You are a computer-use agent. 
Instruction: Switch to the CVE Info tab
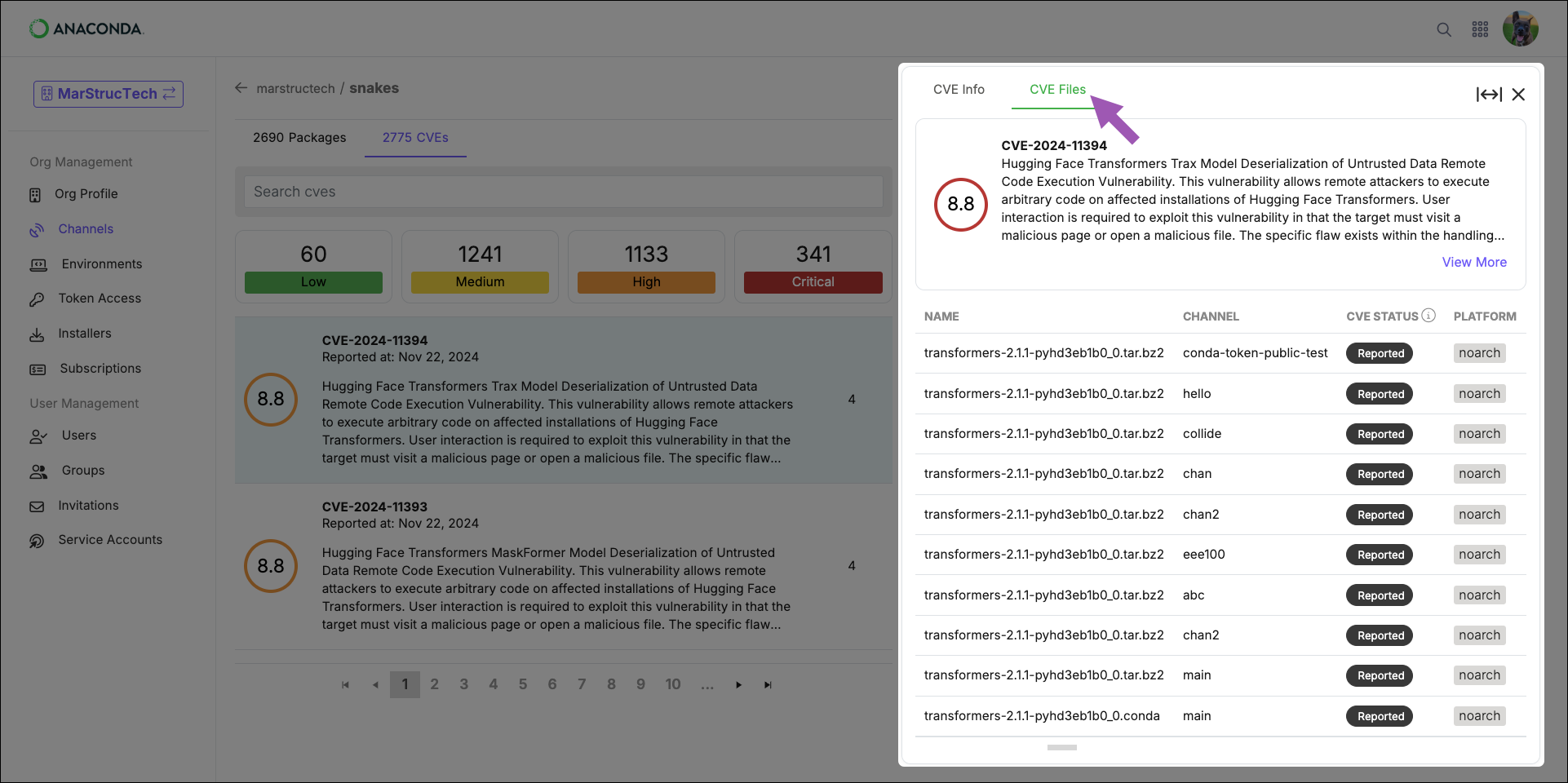click(x=959, y=90)
